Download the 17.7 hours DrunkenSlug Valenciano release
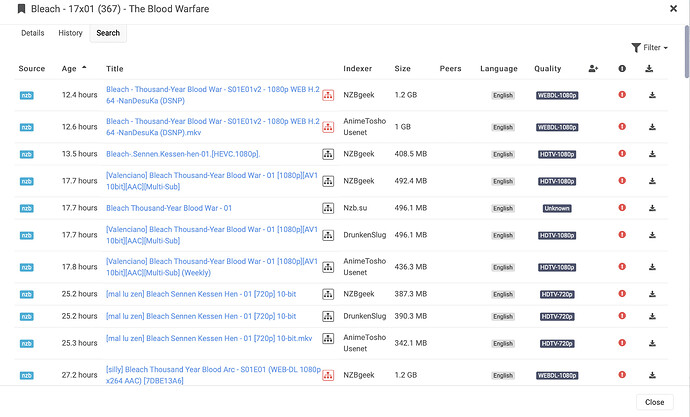The image size is (690, 417). 652,235
